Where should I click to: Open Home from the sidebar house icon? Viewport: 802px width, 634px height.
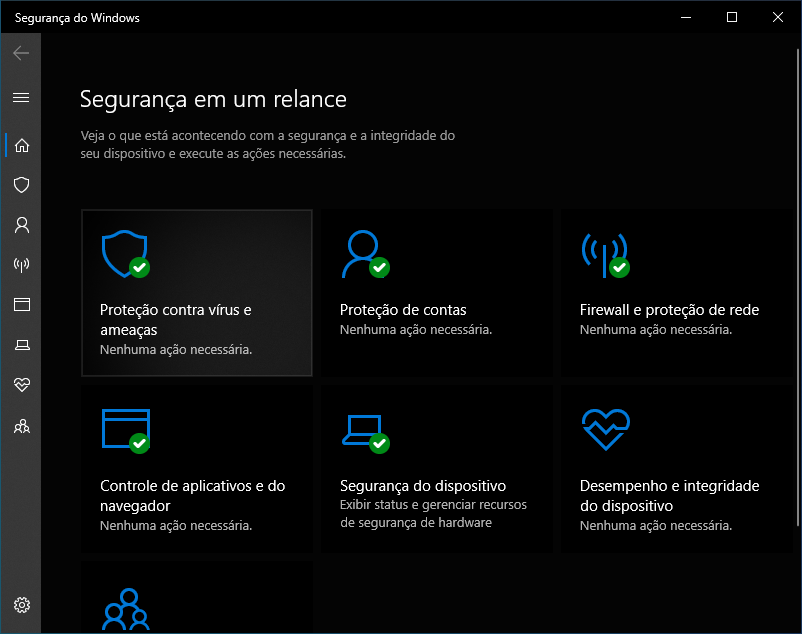21,146
